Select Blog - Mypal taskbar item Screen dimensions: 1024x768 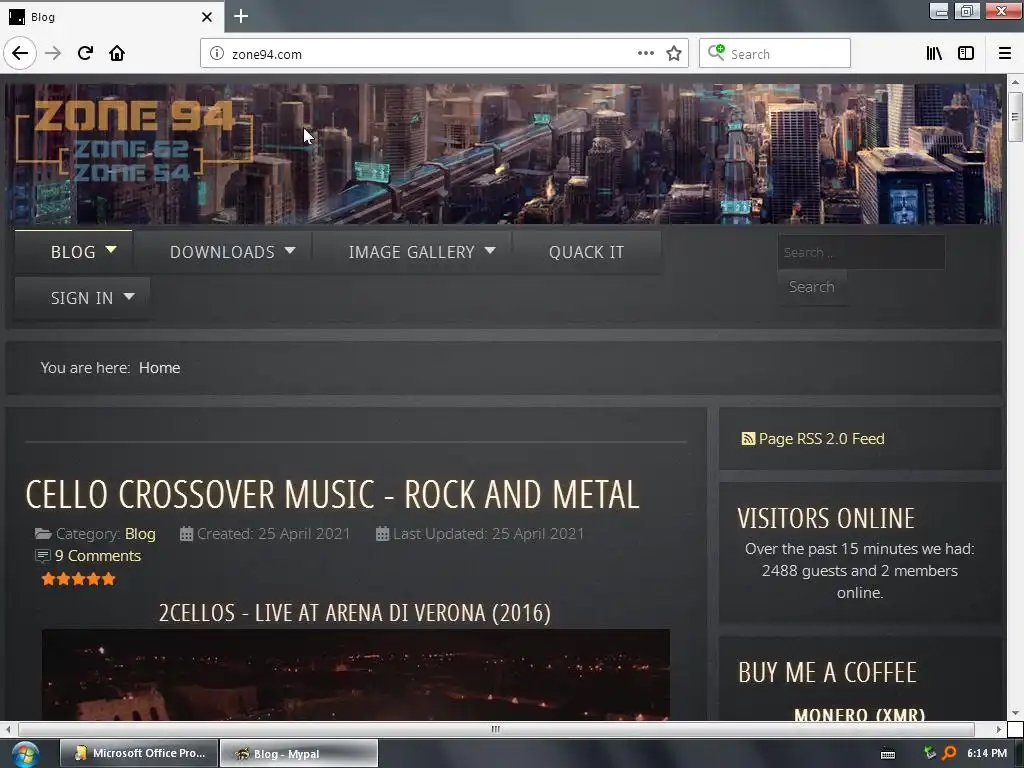tap(298, 753)
